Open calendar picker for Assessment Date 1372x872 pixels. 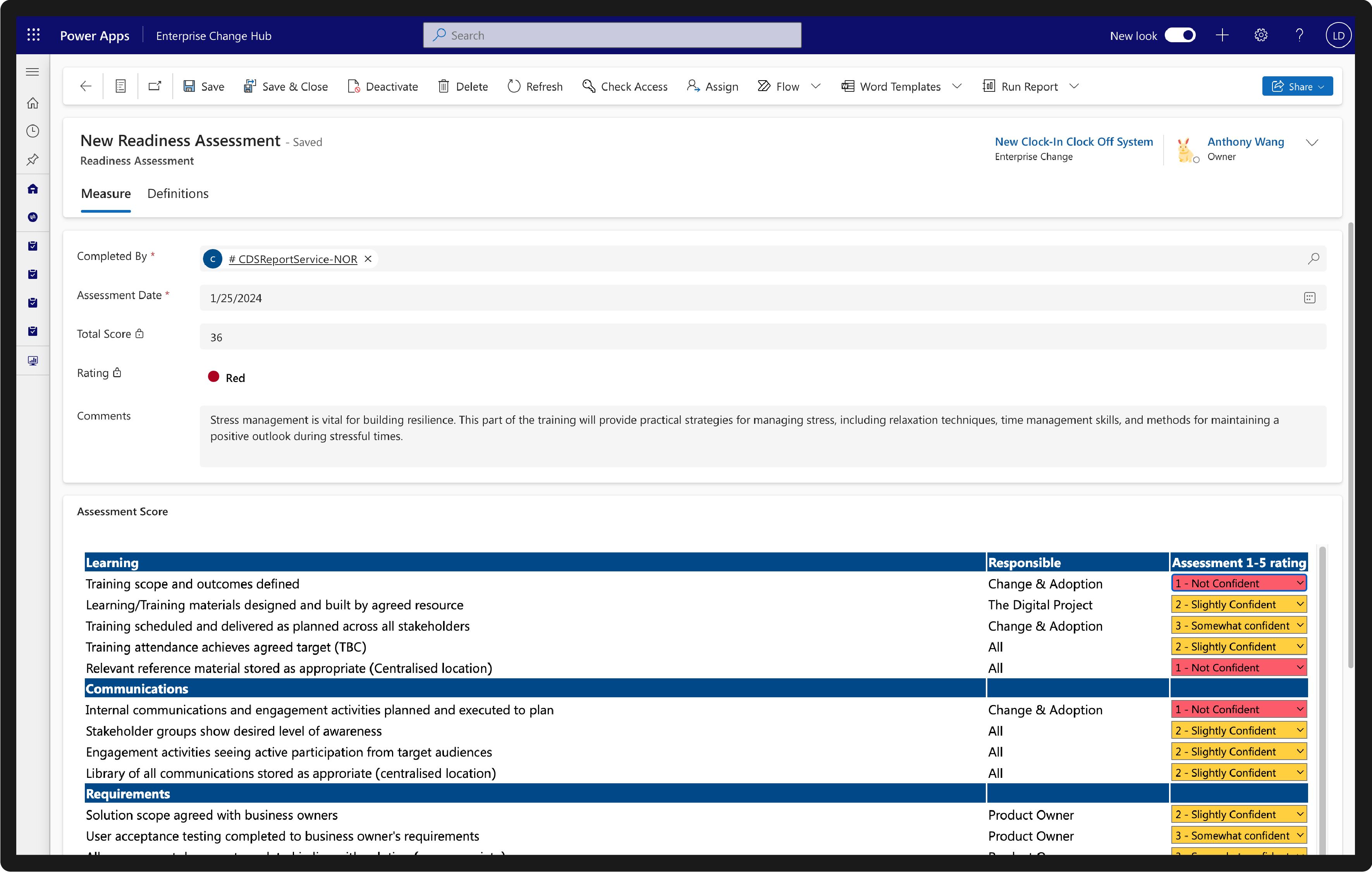1309,298
